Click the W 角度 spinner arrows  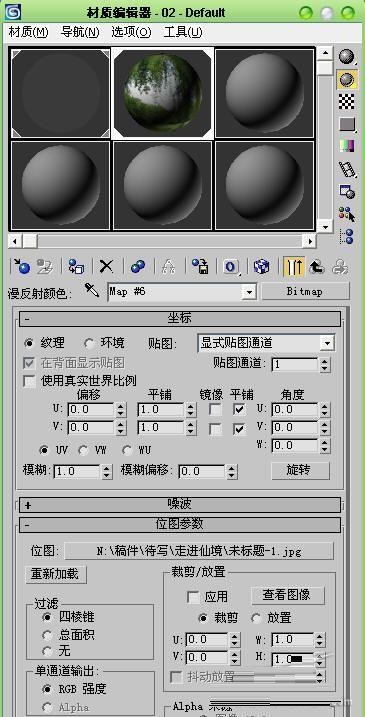pyautogui.click(x=324, y=445)
